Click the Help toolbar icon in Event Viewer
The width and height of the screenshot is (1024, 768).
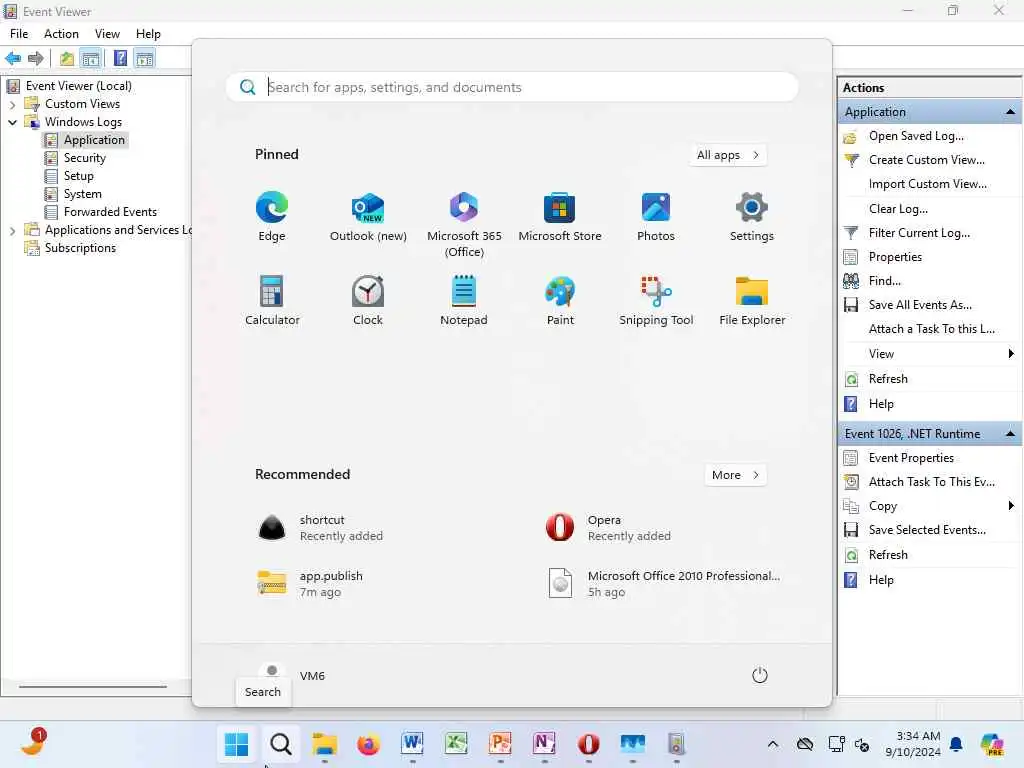pos(120,58)
